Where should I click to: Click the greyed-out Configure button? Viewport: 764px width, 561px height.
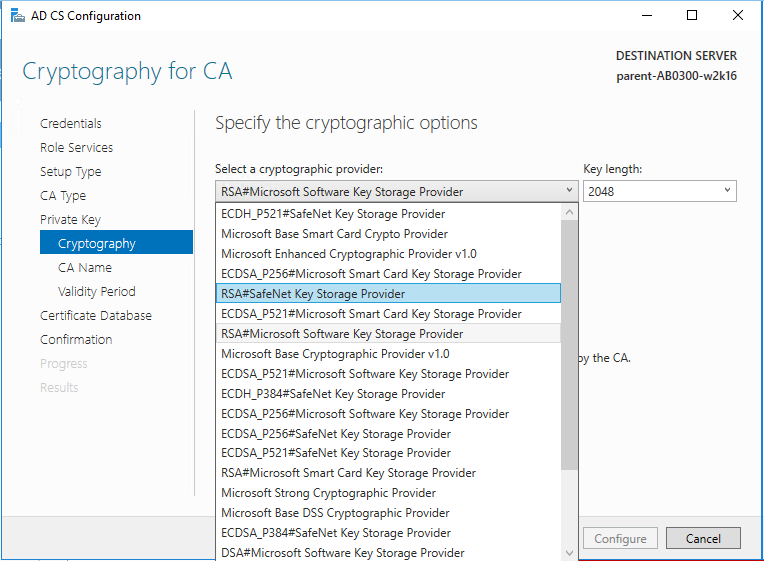click(x=620, y=539)
